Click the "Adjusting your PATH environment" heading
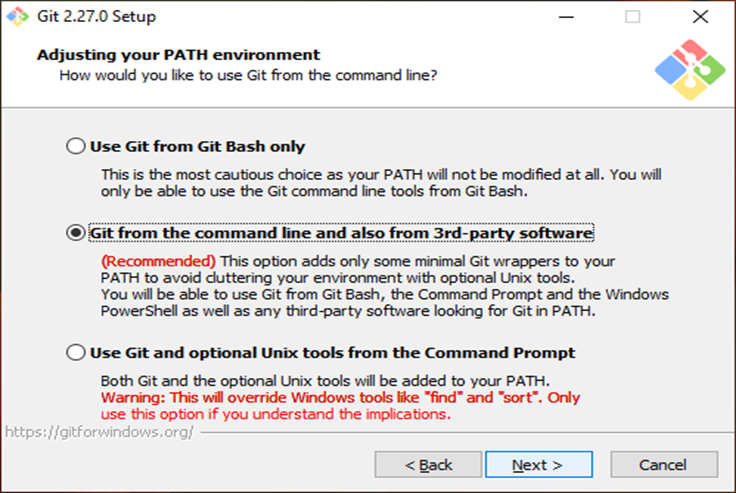Screen dimensions: 736x493 tap(178, 55)
